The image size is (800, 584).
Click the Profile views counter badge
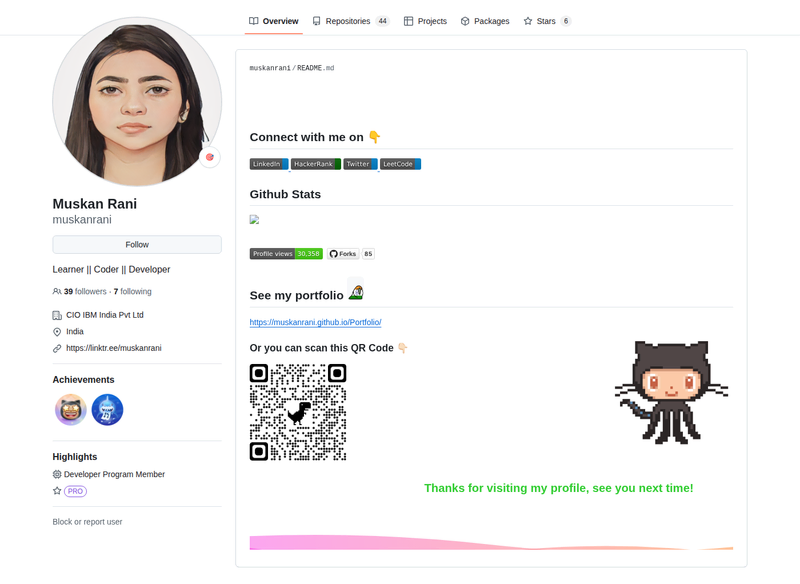pos(286,253)
